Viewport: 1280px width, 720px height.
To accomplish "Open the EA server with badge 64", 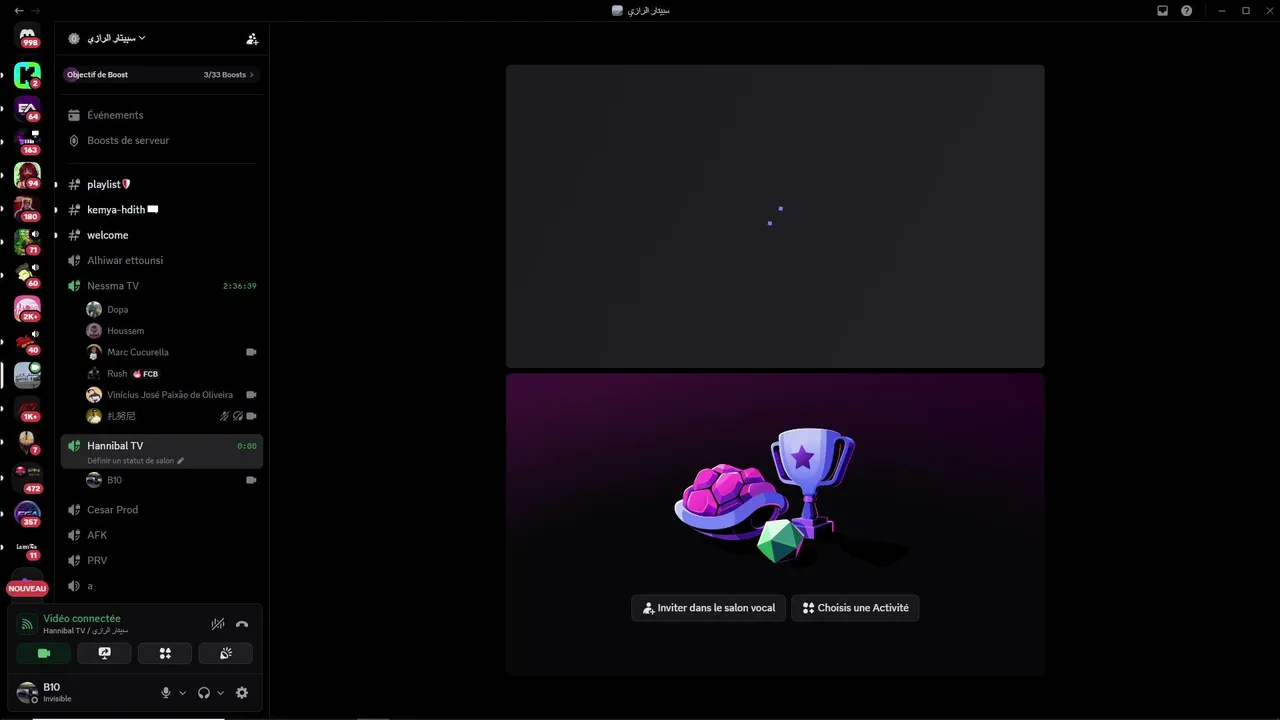I will (x=27, y=108).
